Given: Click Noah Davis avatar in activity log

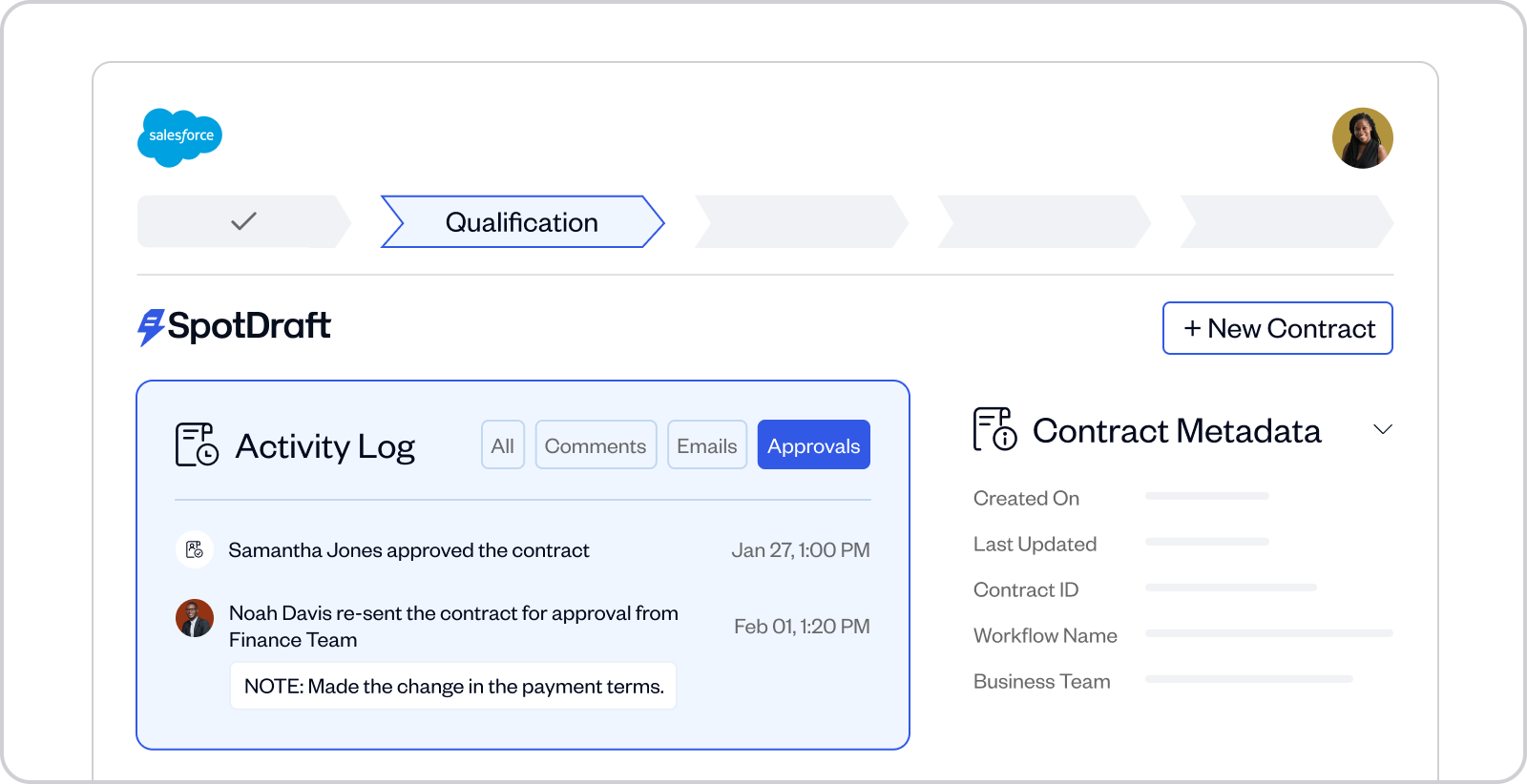Looking at the screenshot, I should click(195, 618).
